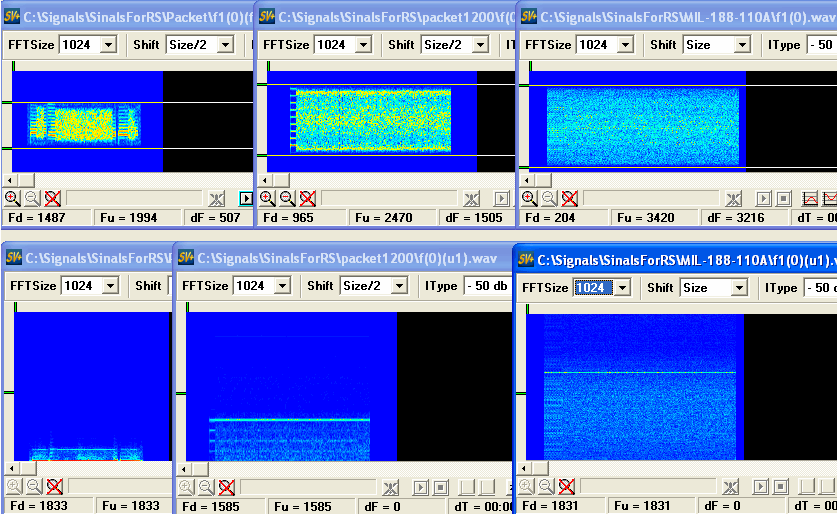
Task: Click stop button in packet1200 f(0)(u1).wav window
Action: [441, 487]
